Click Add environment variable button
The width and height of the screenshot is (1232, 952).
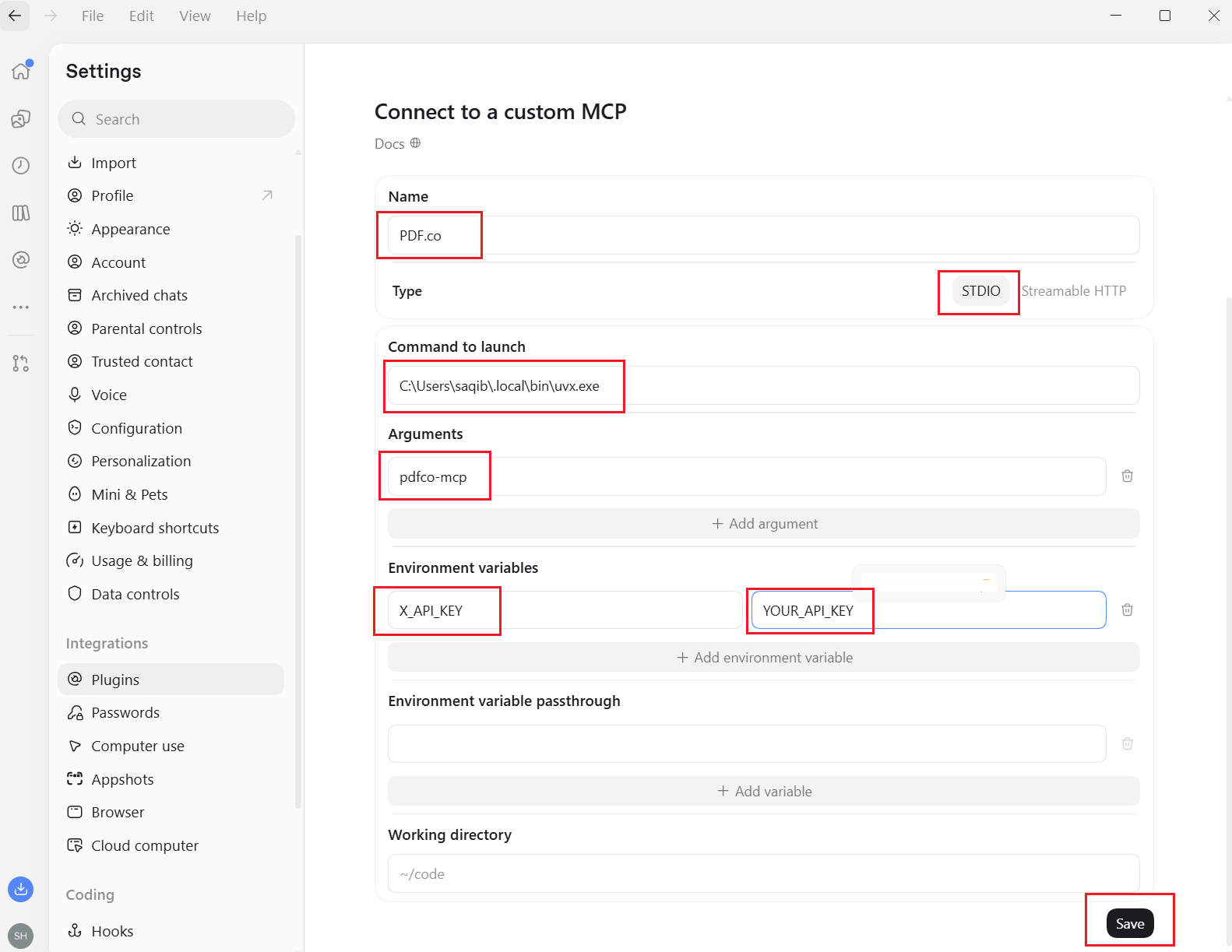pos(764,658)
